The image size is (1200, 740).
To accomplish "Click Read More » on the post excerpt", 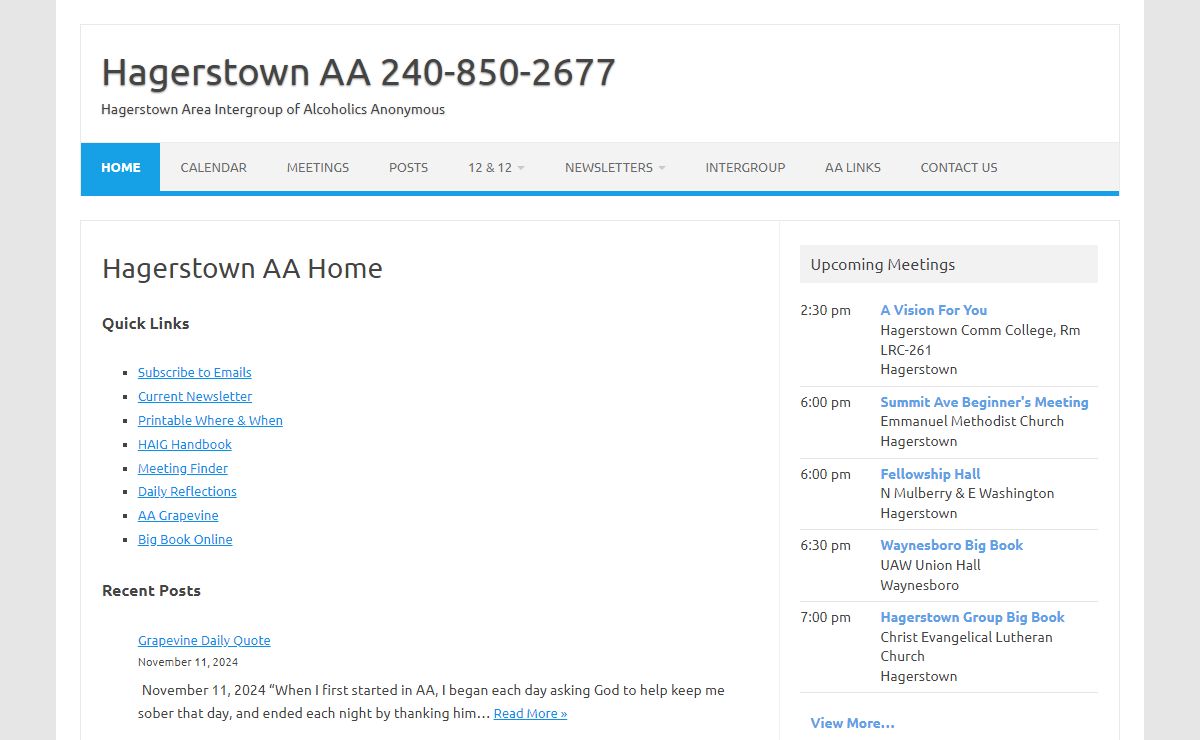I will tap(530, 713).
